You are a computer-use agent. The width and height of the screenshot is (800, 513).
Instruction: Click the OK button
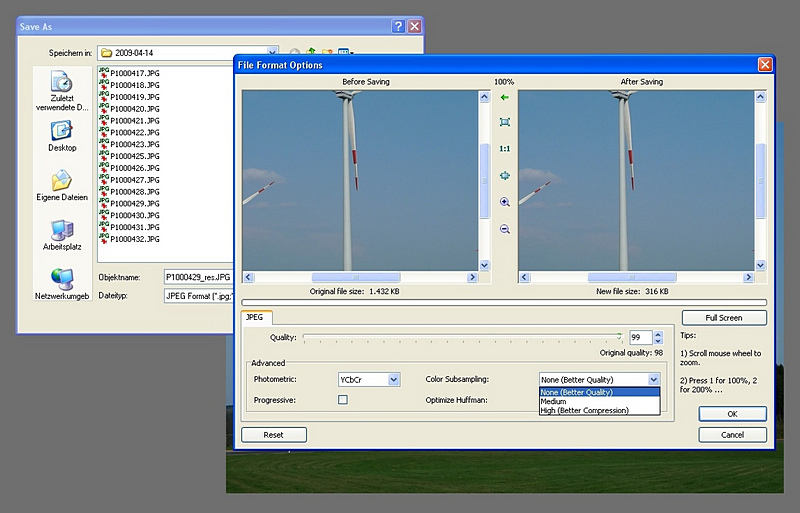pos(732,414)
